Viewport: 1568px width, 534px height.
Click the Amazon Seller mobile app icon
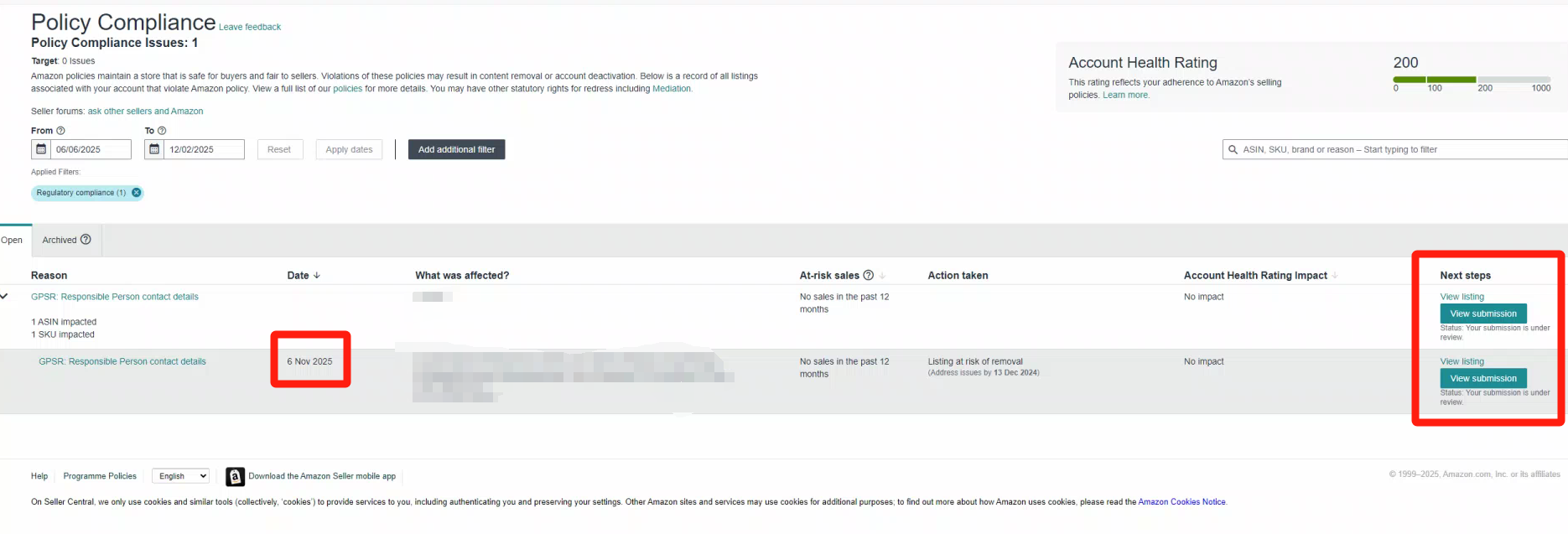(236, 476)
